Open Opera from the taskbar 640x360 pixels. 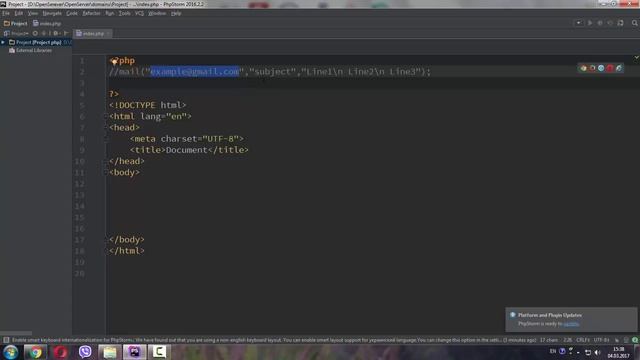coord(60,352)
